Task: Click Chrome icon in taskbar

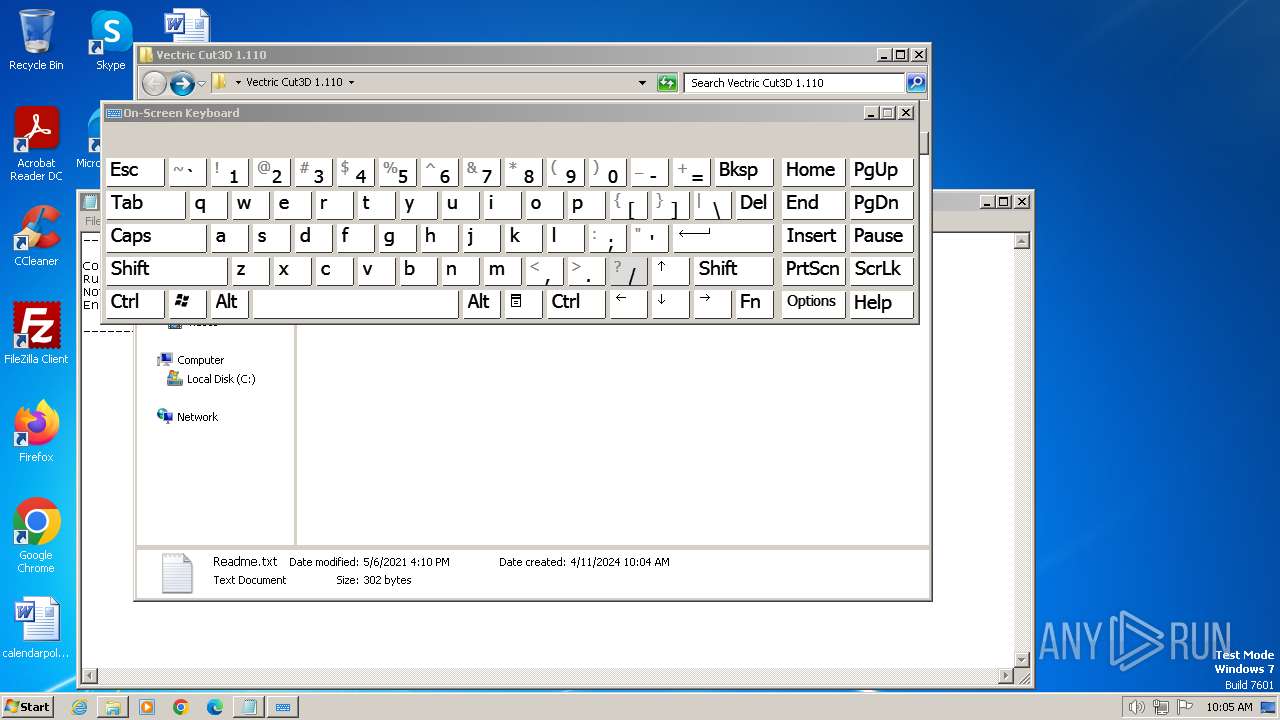Action: coord(181,707)
